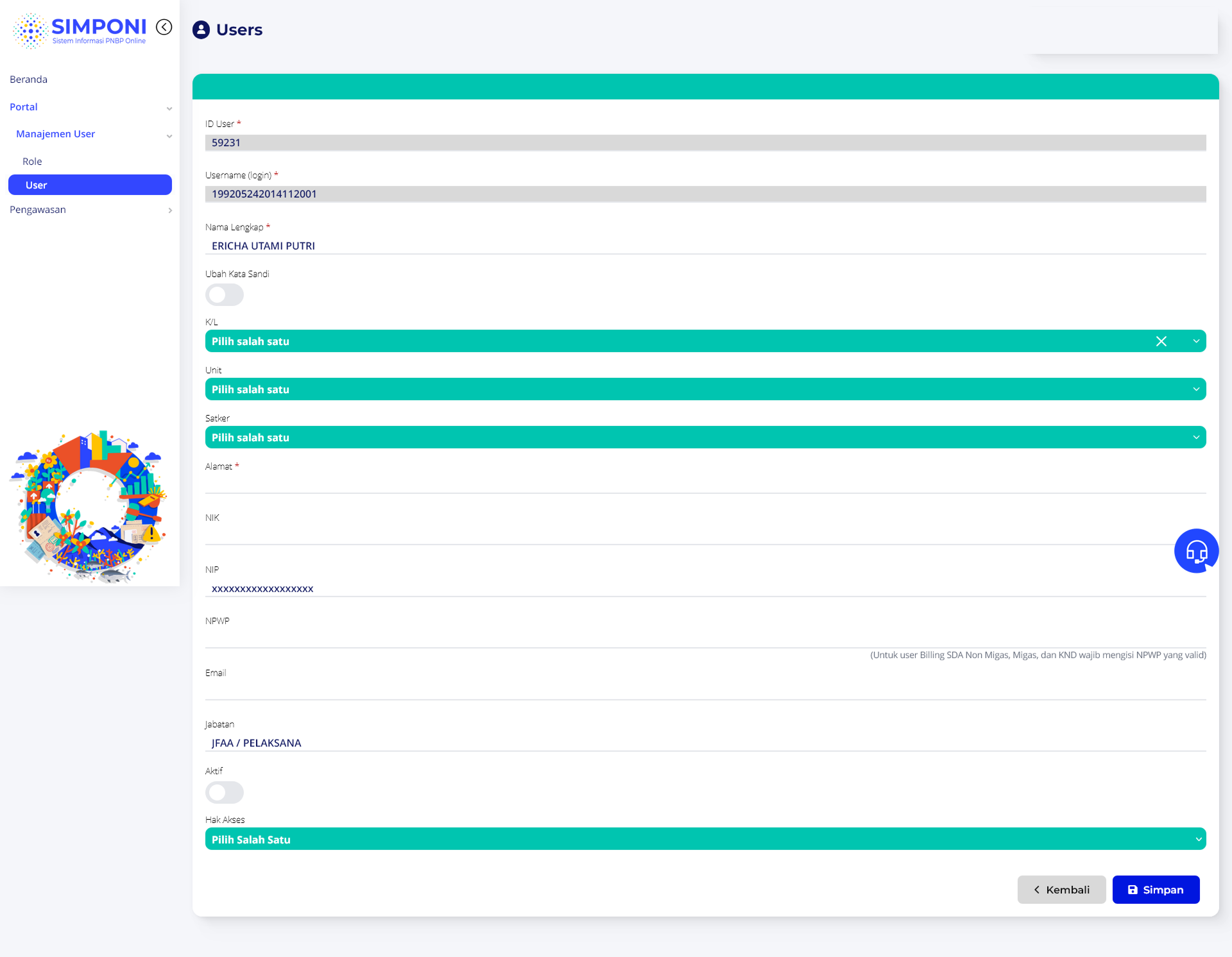Select Portal menu item
1232x957 pixels.
click(24, 107)
